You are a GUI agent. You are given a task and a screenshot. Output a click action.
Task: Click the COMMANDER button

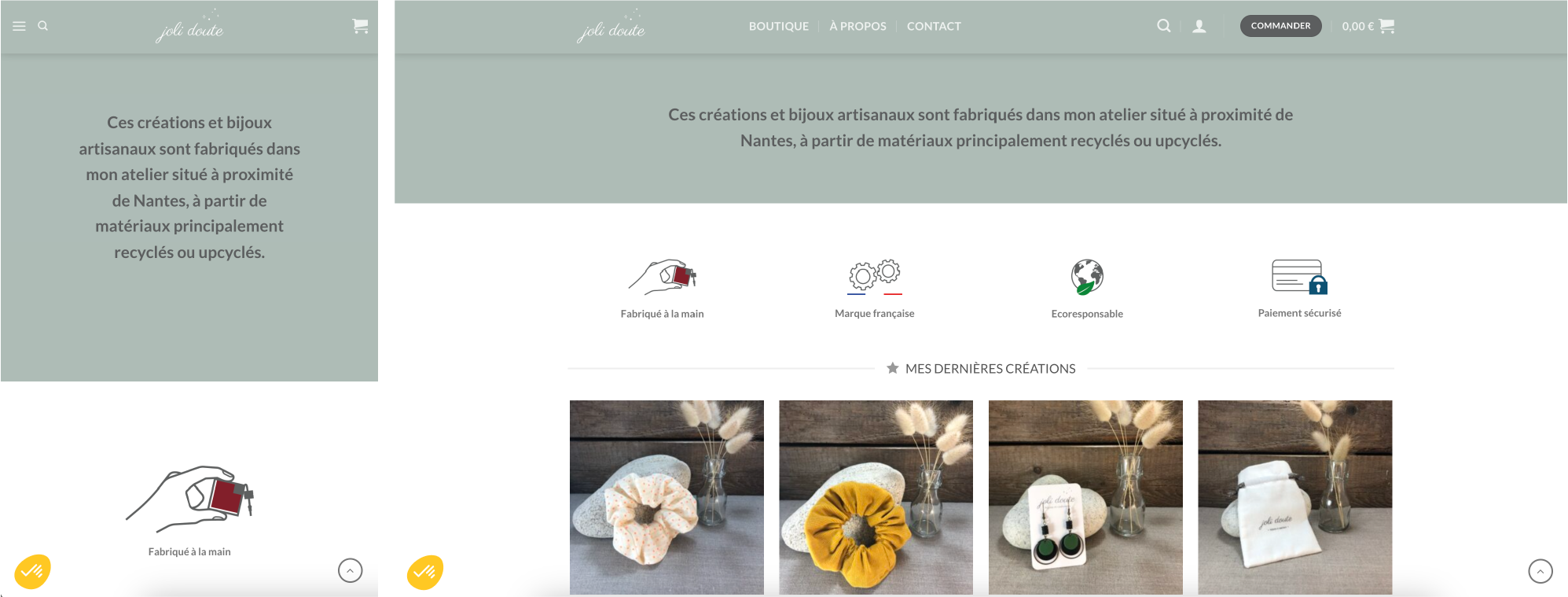point(1280,26)
